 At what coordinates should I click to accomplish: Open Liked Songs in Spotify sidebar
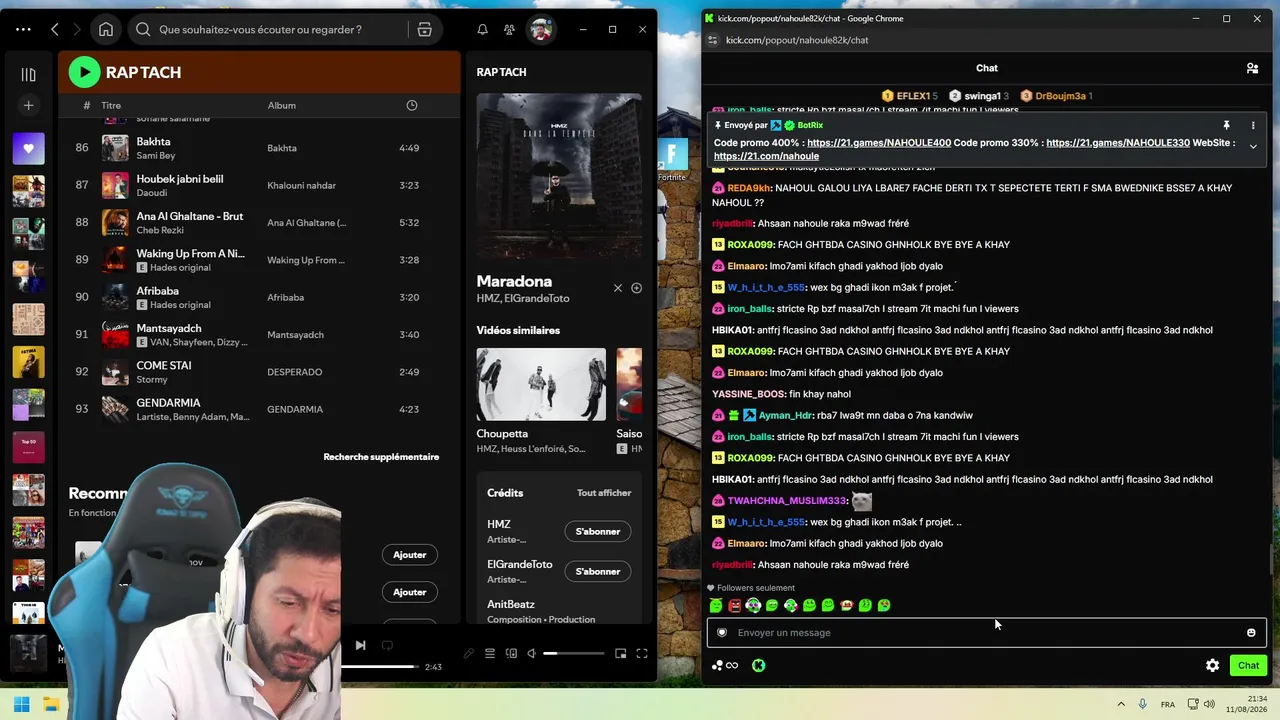click(x=28, y=149)
